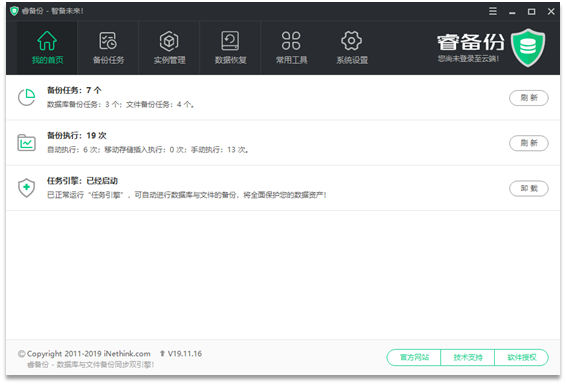Click the 数据库与文件备份同步双引擎 slogan text
The width and height of the screenshot is (566, 385).
[91, 365]
